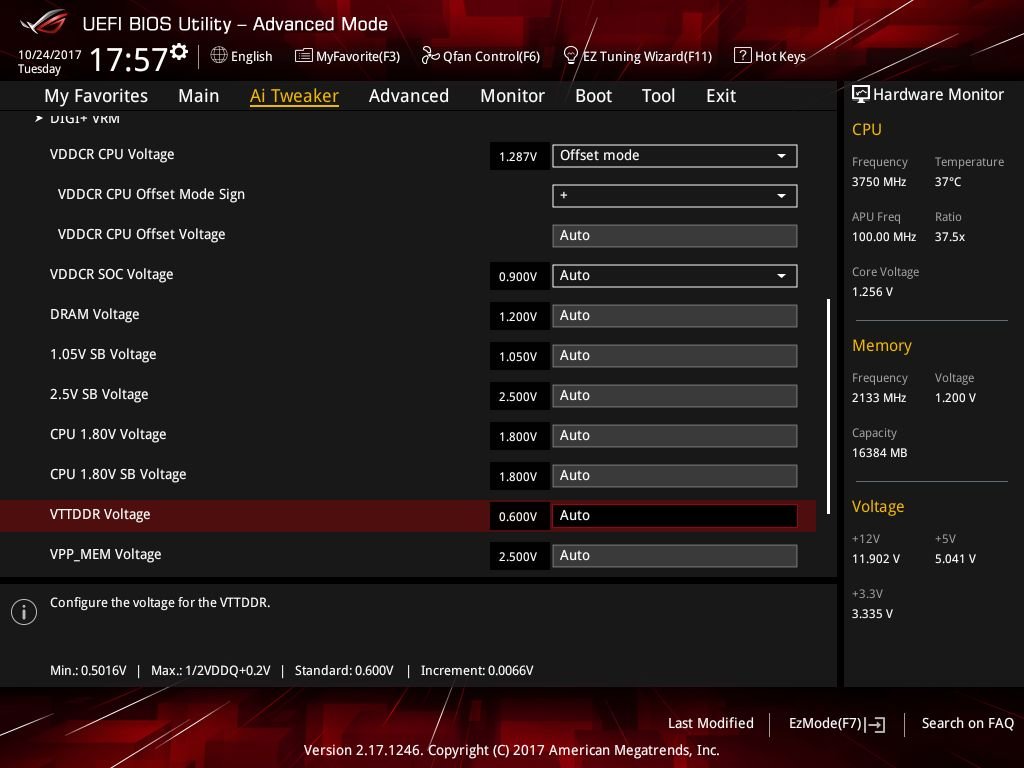1024x768 pixels.
Task: Click the VTTDDR Voltage Auto field
Action: pyautogui.click(x=675, y=516)
